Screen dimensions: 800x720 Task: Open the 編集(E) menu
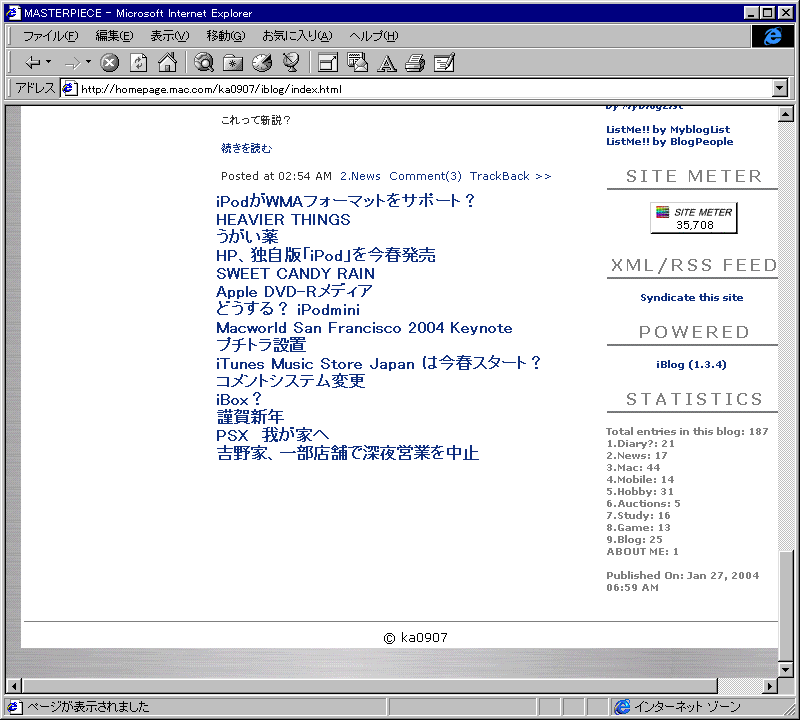[114, 36]
